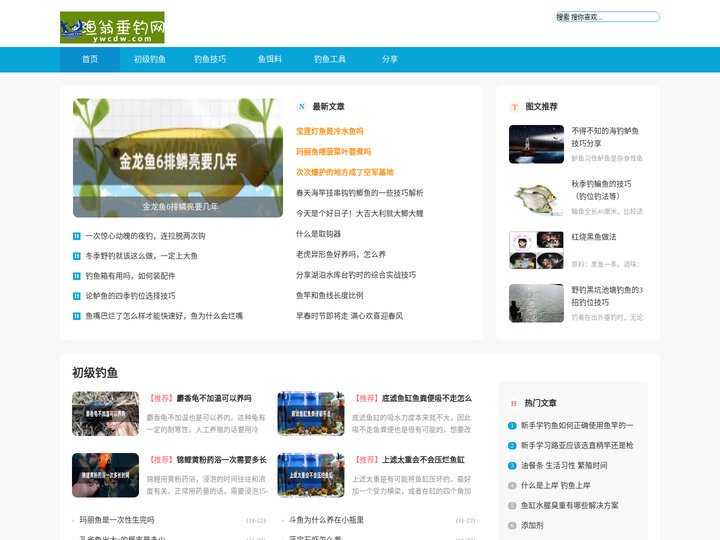Open the 锦鲤黄粉药浴 koi thumbnail
Viewport: 720px width, 540px height.
tap(105, 475)
